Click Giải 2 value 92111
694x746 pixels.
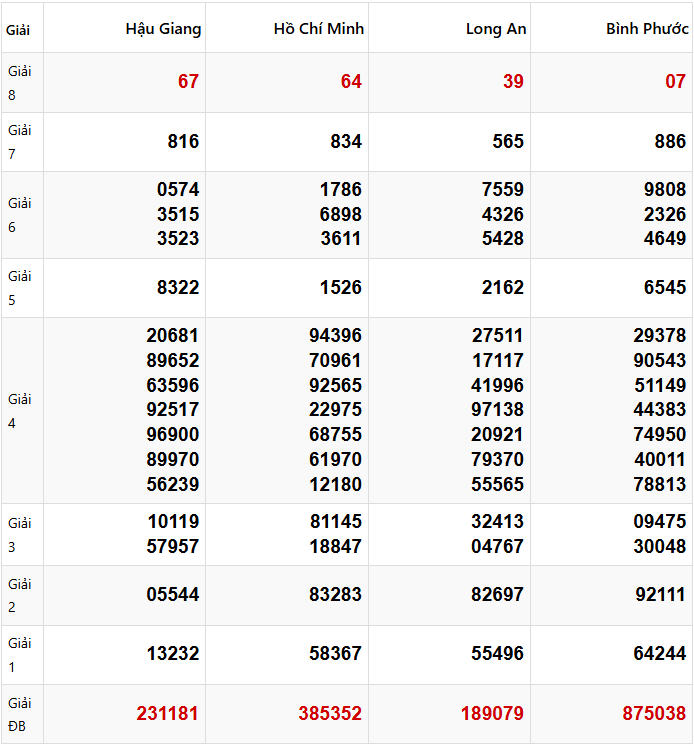(x=660, y=594)
